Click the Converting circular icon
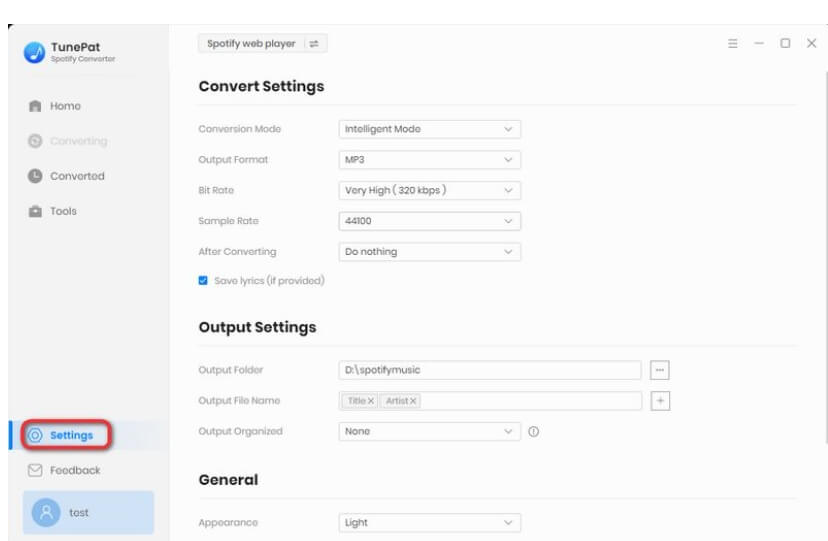 [35, 141]
